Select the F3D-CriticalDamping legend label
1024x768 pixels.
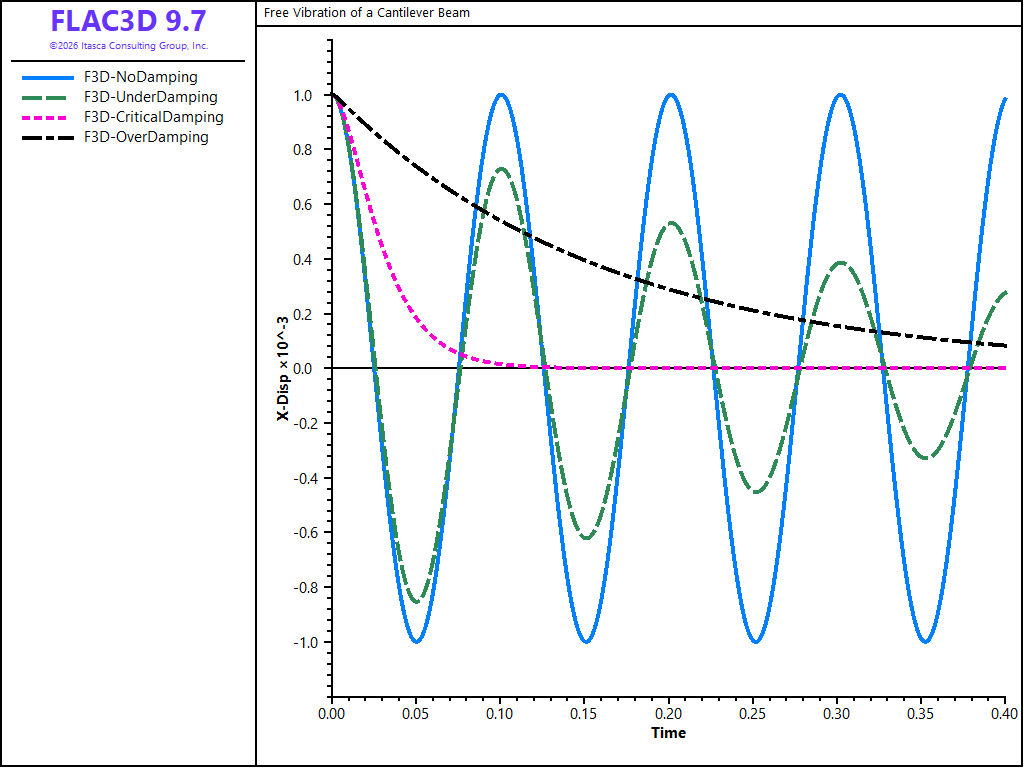pos(153,118)
